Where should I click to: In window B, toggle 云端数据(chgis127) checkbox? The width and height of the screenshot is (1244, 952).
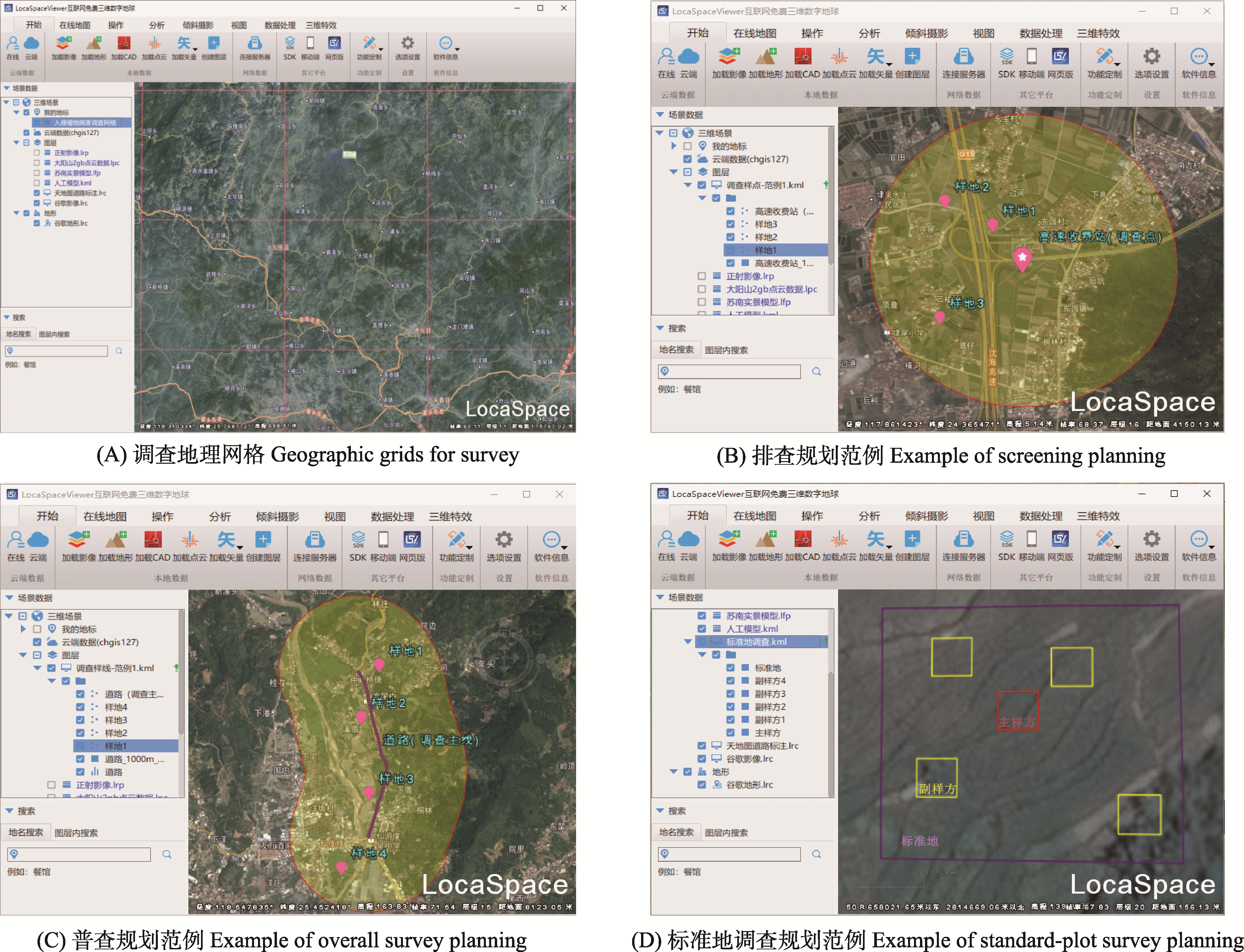(x=687, y=159)
